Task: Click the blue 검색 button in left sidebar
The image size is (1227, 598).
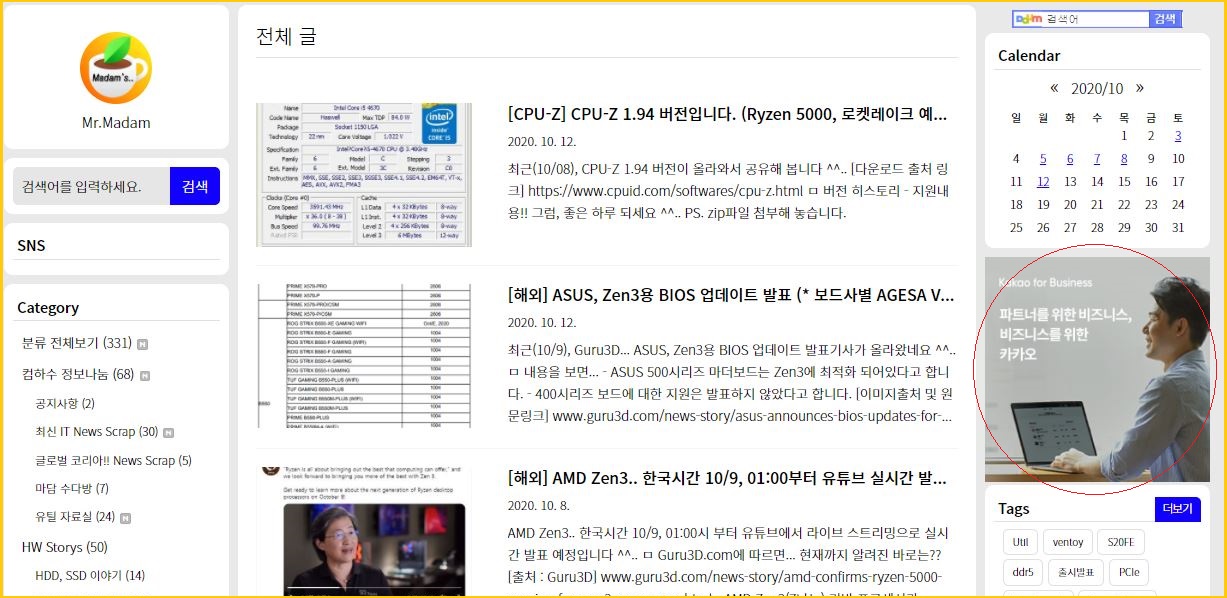Action: coord(195,186)
